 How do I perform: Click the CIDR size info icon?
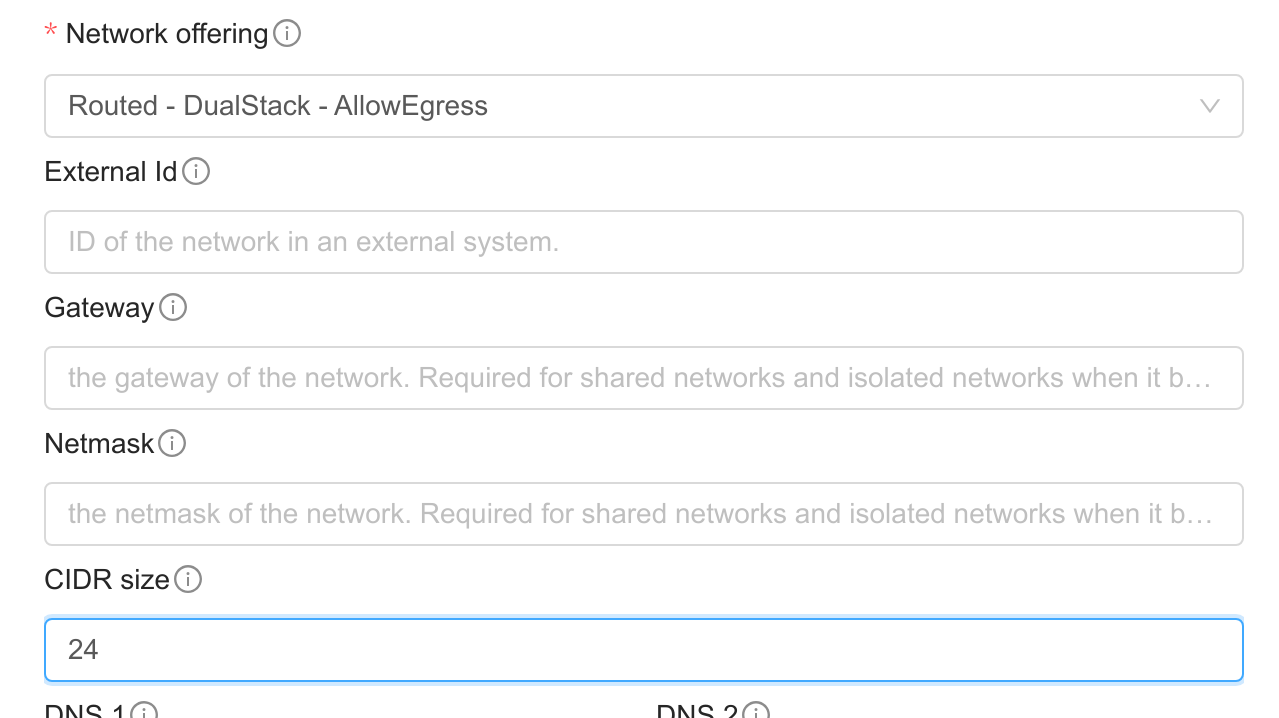pos(187,579)
